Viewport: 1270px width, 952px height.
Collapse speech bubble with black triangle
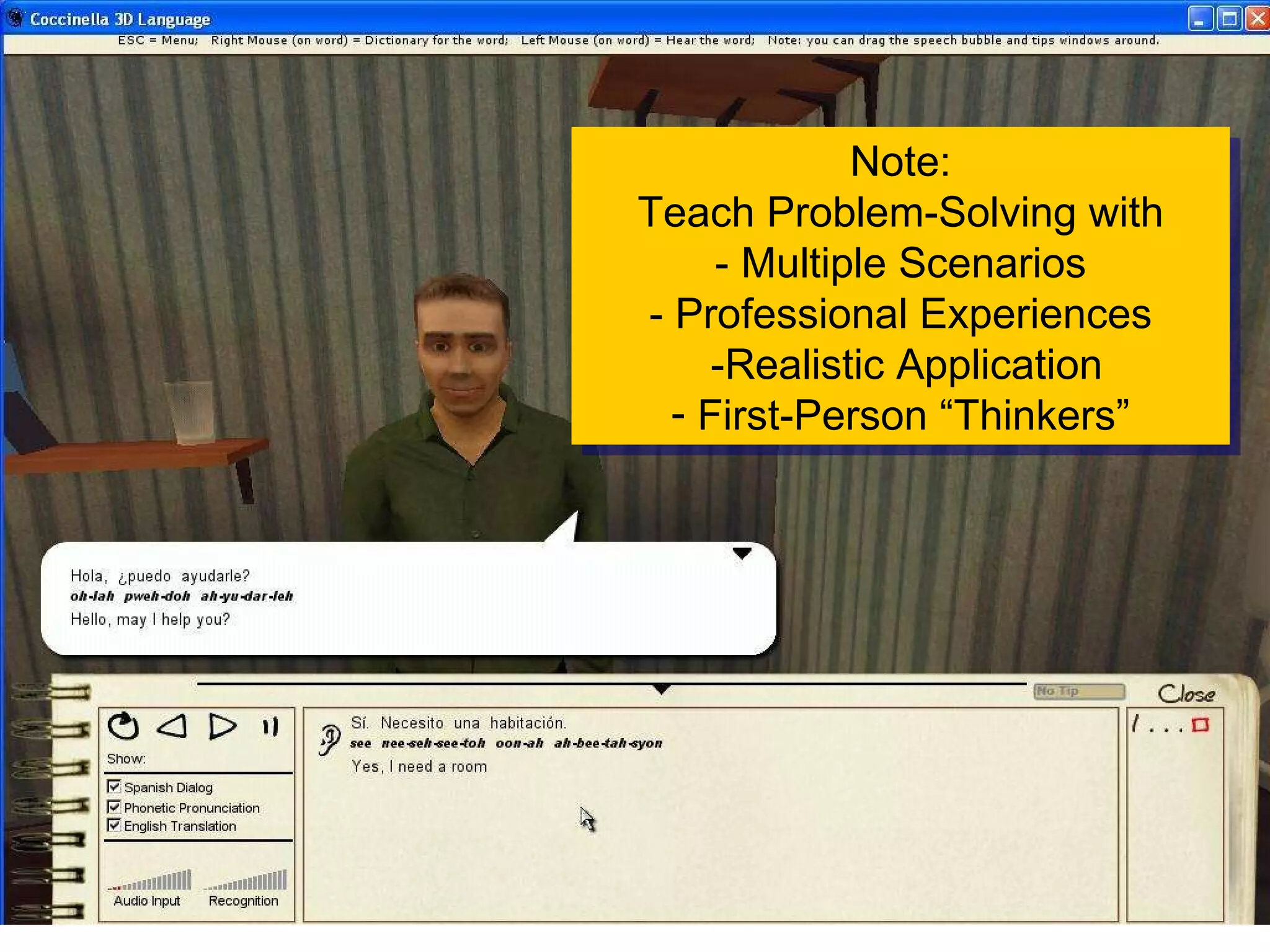coord(742,553)
